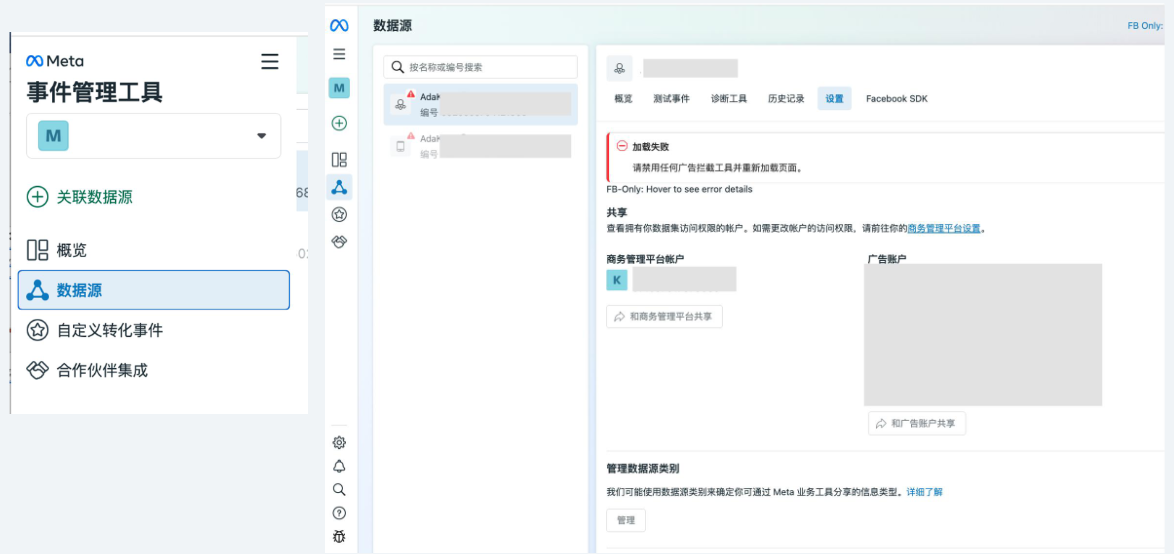1174x554 pixels.
Task: Open overview icon in collapsed rail
Action: [339, 159]
